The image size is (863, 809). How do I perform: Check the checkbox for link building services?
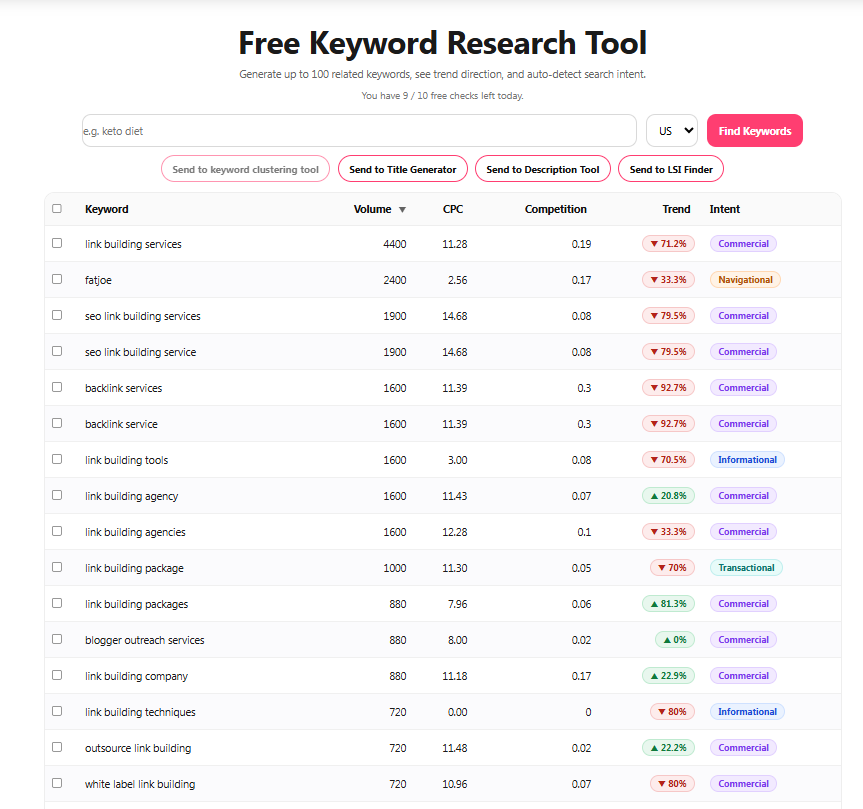tap(57, 242)
